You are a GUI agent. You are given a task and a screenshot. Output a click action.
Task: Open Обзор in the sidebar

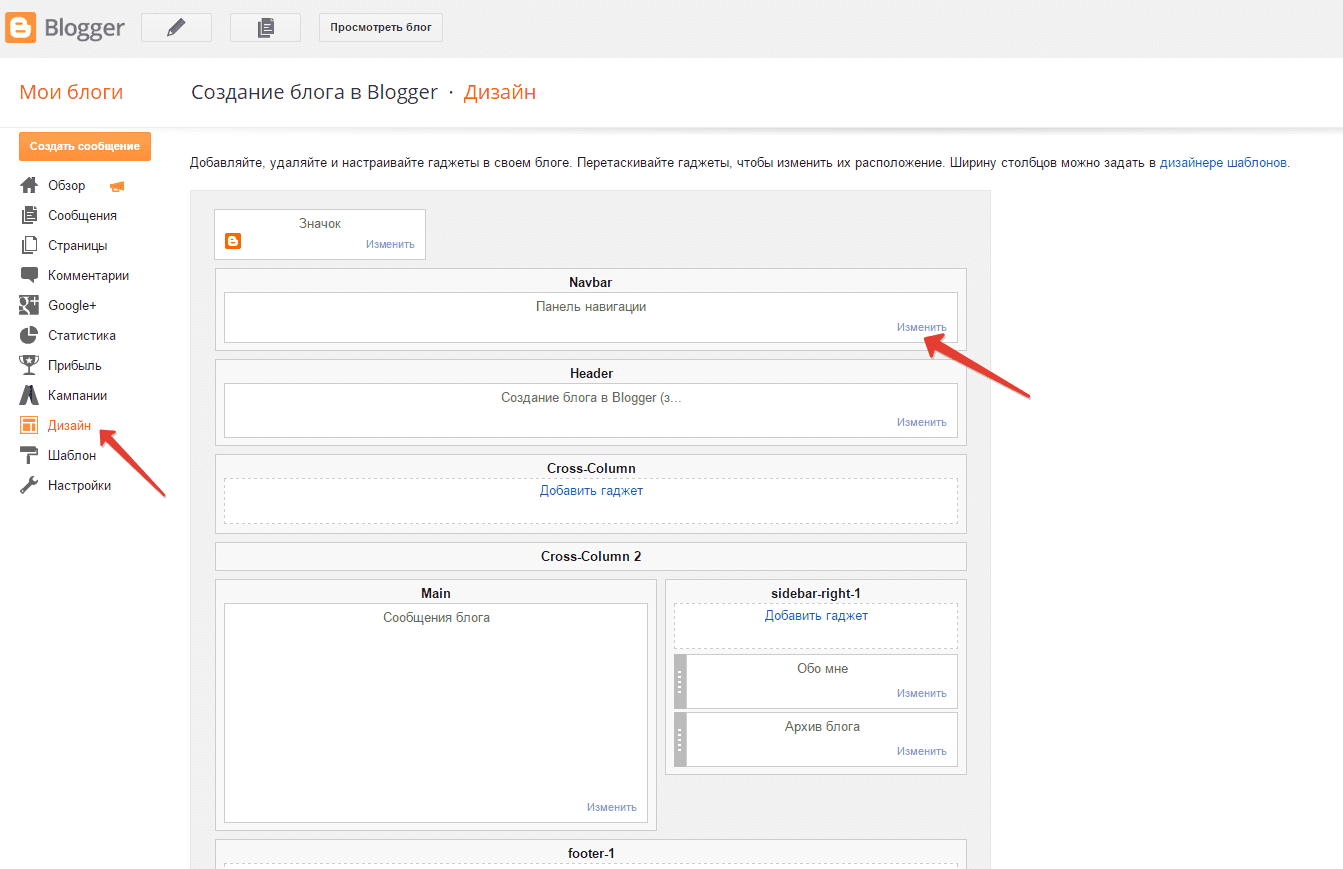67,186
